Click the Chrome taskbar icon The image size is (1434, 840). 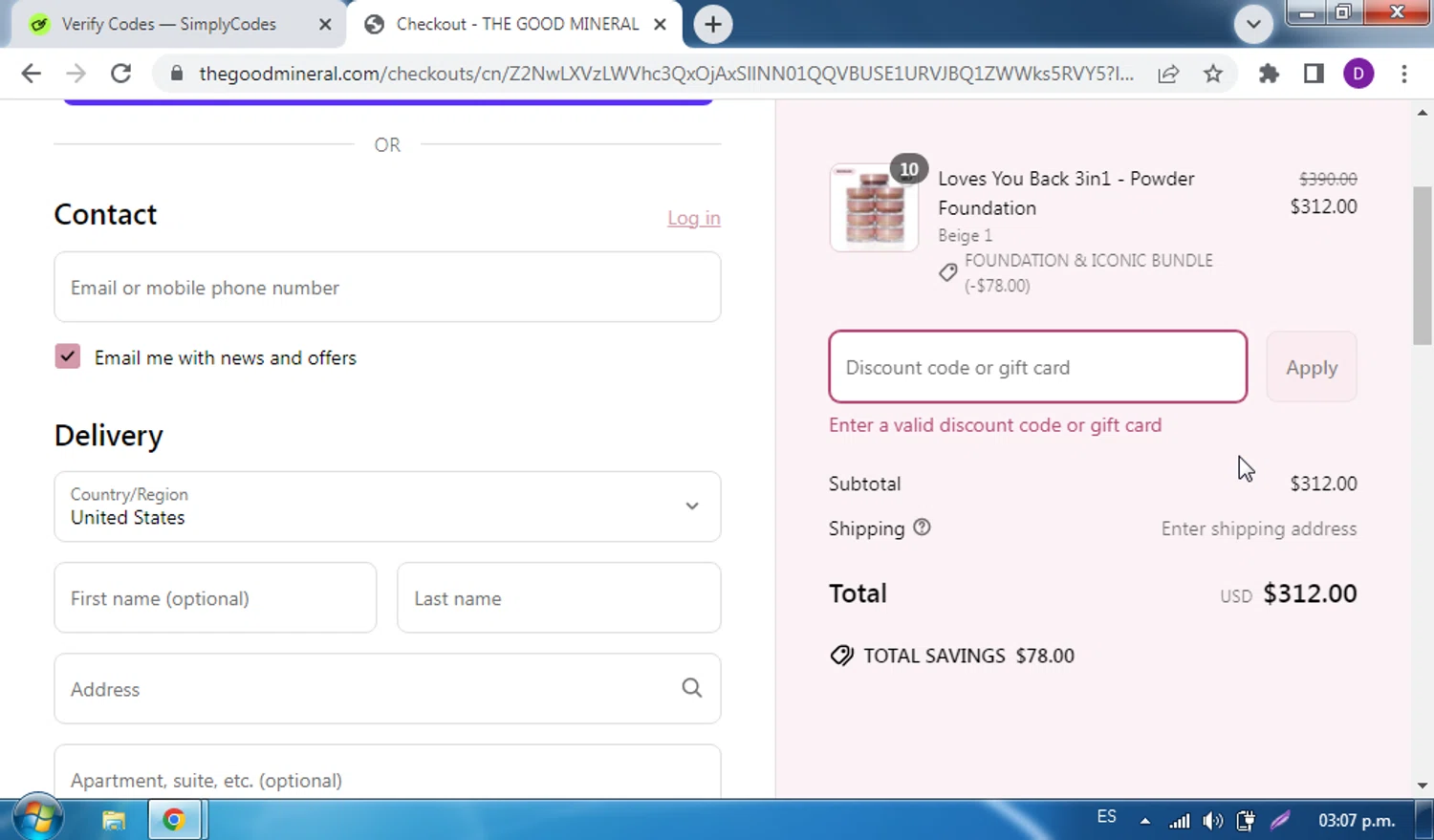click(174, 820)
